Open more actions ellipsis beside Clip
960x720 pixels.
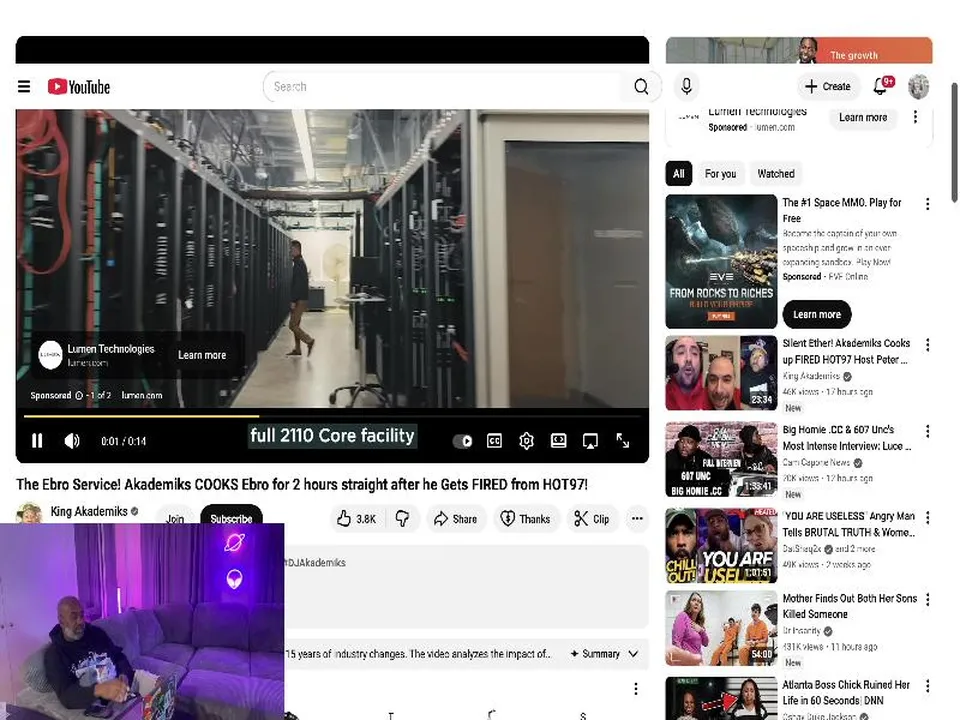click(637, 519)
